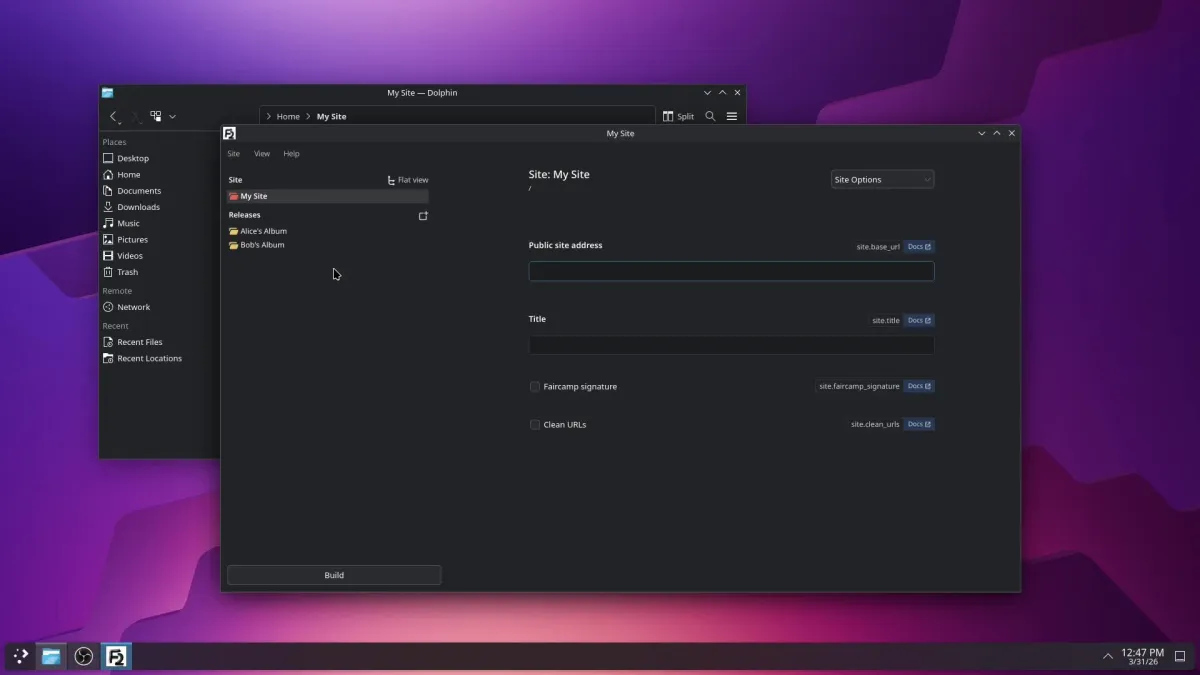Click the Public site address input field

pyautogui.click(x=731, y=270)
